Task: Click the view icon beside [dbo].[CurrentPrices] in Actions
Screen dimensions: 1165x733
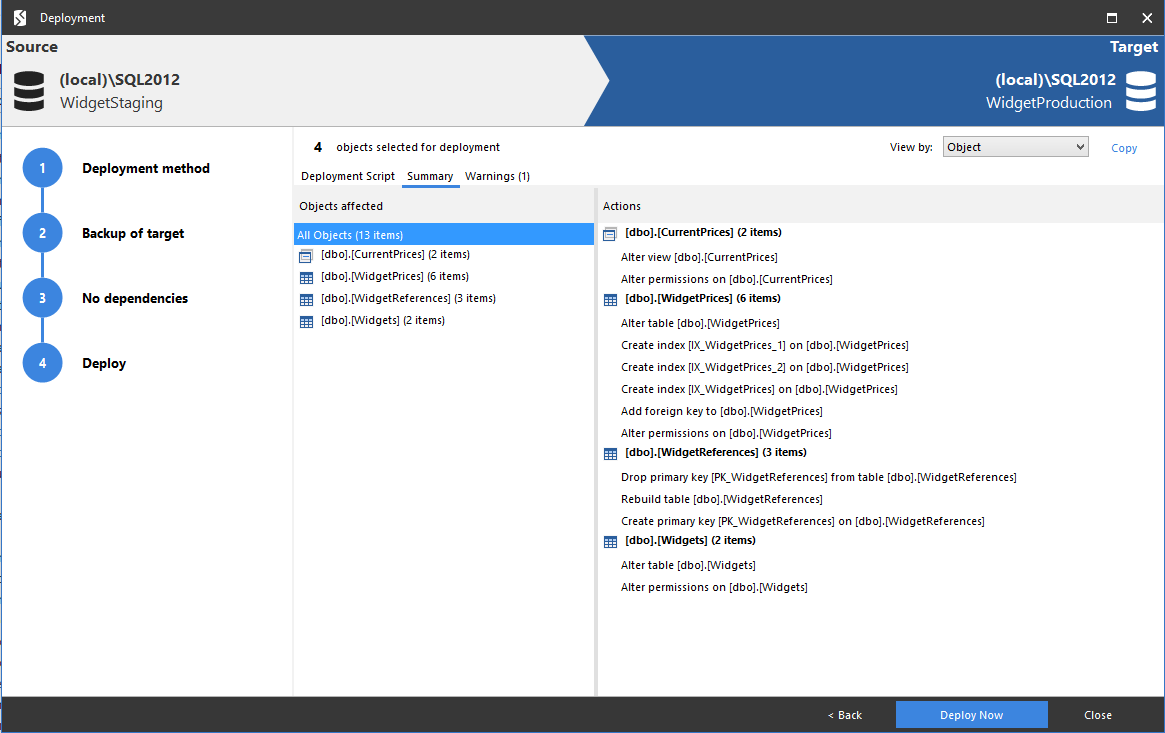Action: (x=609, y=232)
